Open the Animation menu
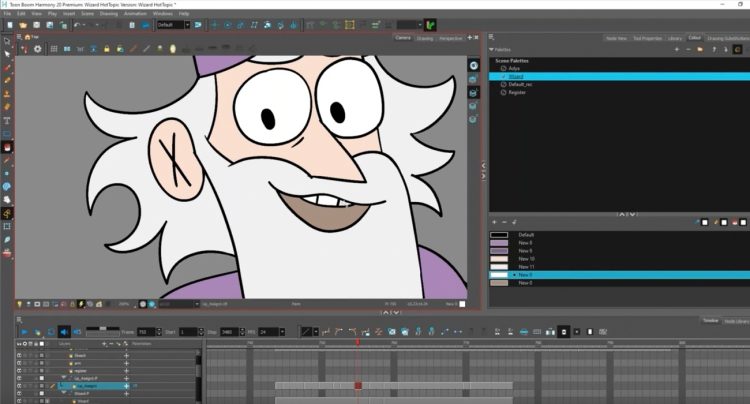Screen dimensions: 750x404 pyautogui.click(x=135, y=13)
